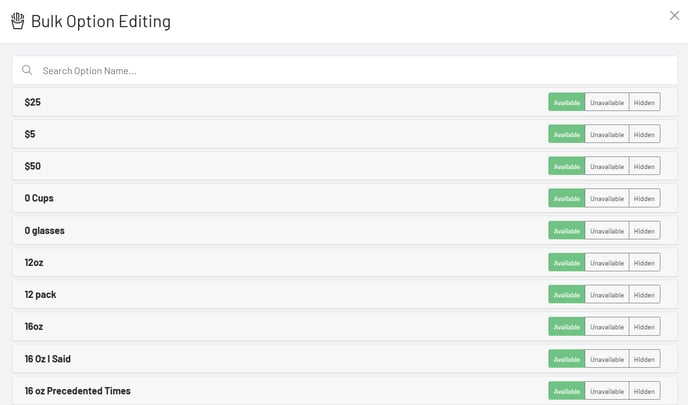The height and width of the screenshot is (405, 688).
Task: Type in the Search Option Name field
Action: click(350, 70)
